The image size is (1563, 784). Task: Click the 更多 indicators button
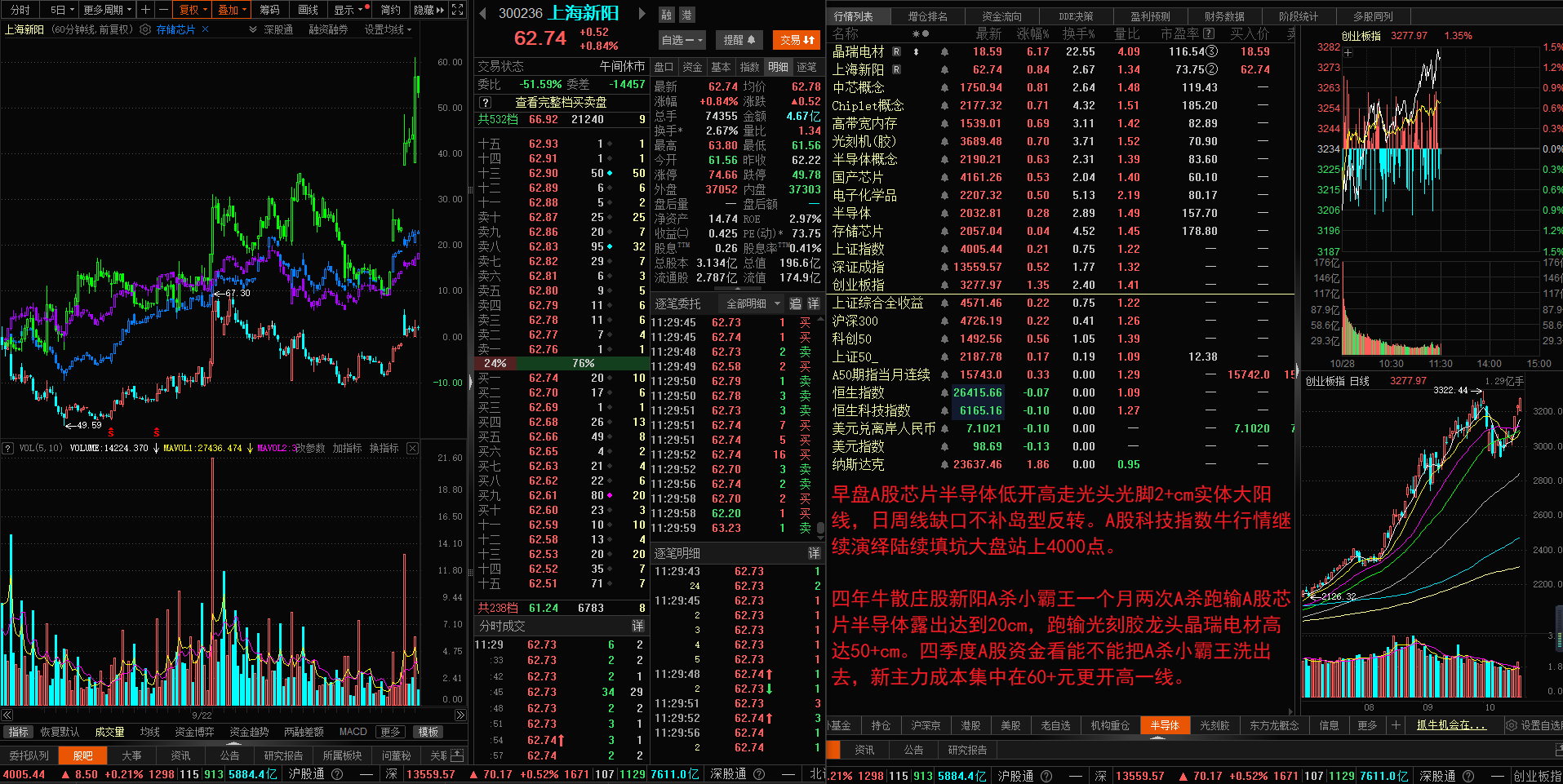391,732
